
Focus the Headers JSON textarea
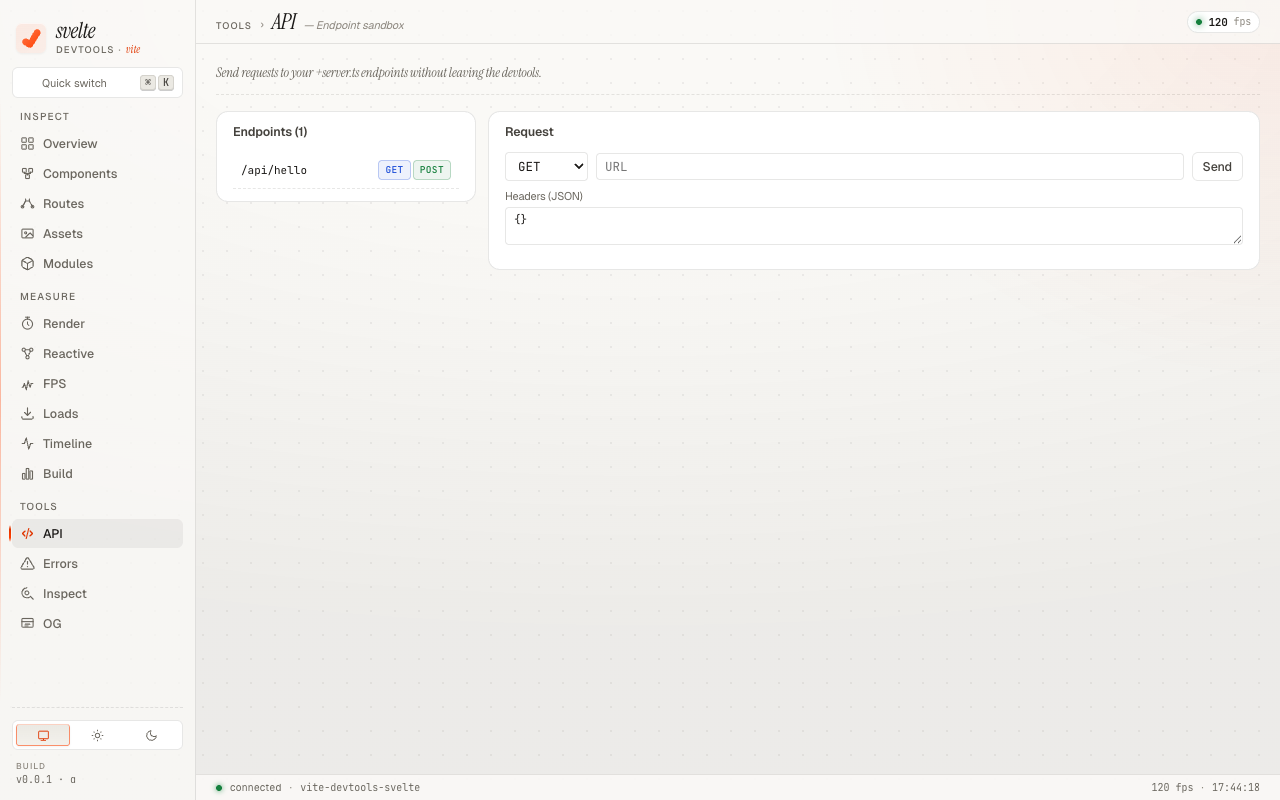click(x=874, y=226)
